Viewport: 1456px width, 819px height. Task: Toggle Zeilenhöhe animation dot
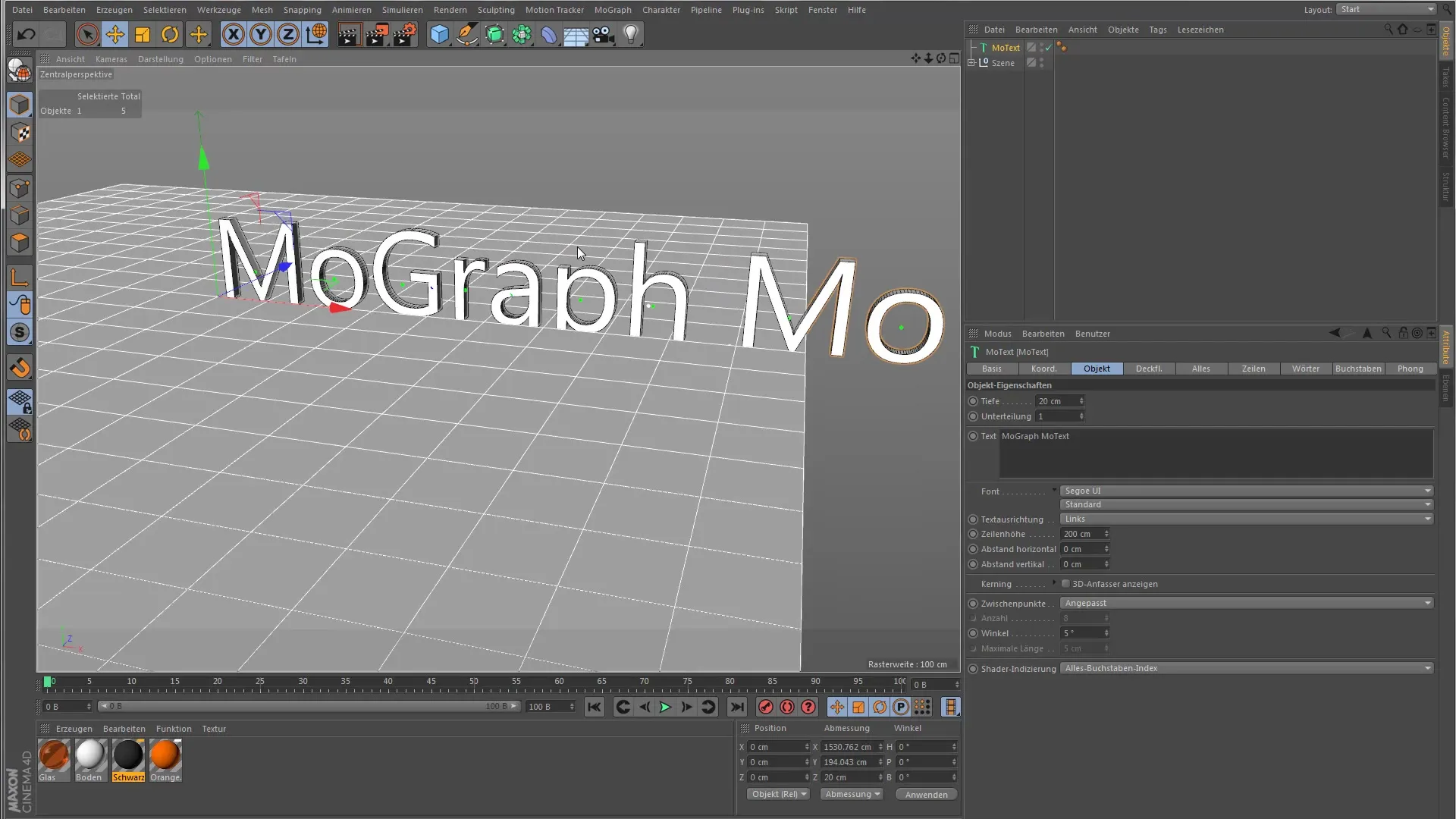(973, 534)
